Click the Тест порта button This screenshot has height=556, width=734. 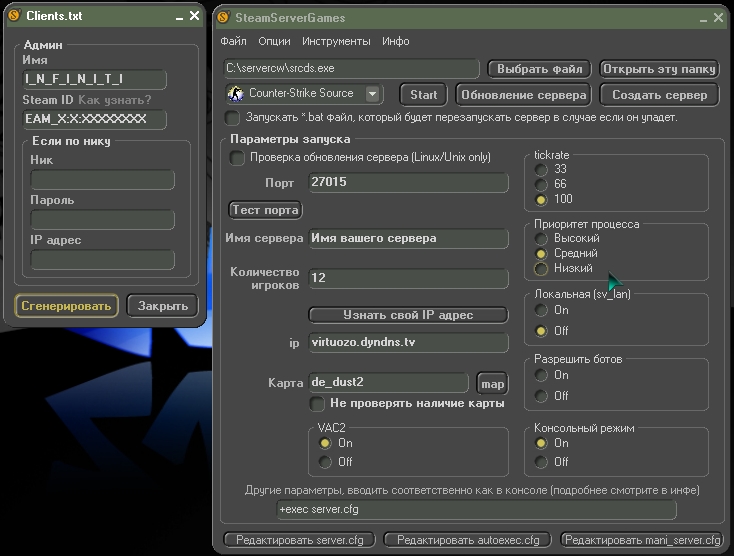(265, 210)
